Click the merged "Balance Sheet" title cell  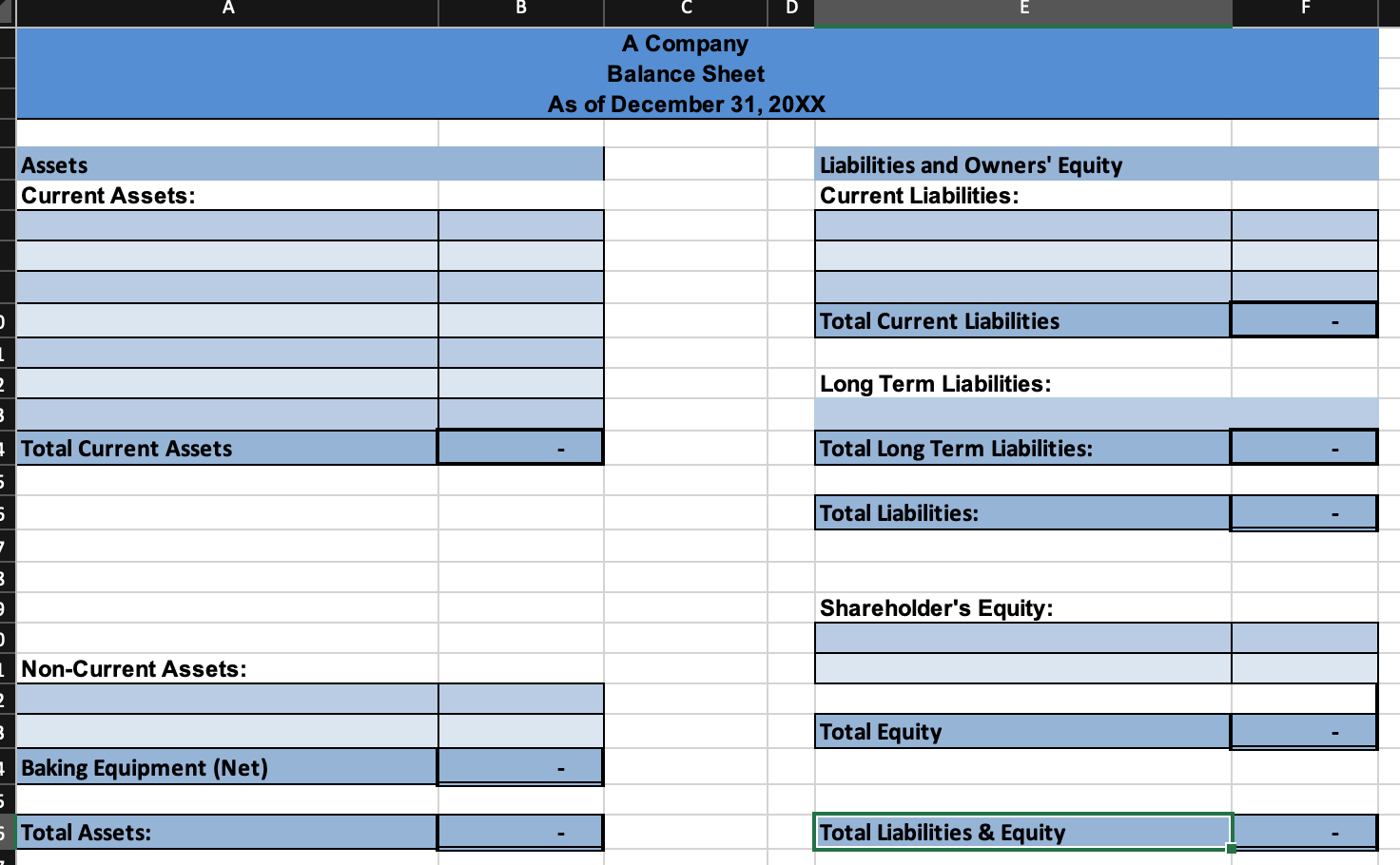click(686, 73)
